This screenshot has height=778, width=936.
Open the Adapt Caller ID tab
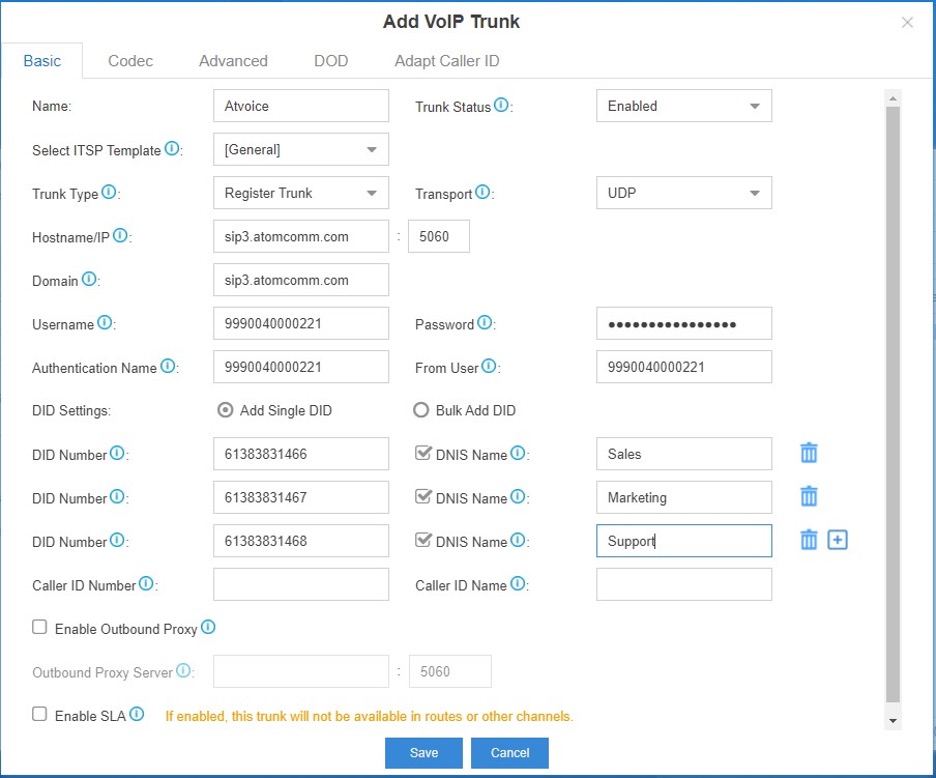click(447, 61)
